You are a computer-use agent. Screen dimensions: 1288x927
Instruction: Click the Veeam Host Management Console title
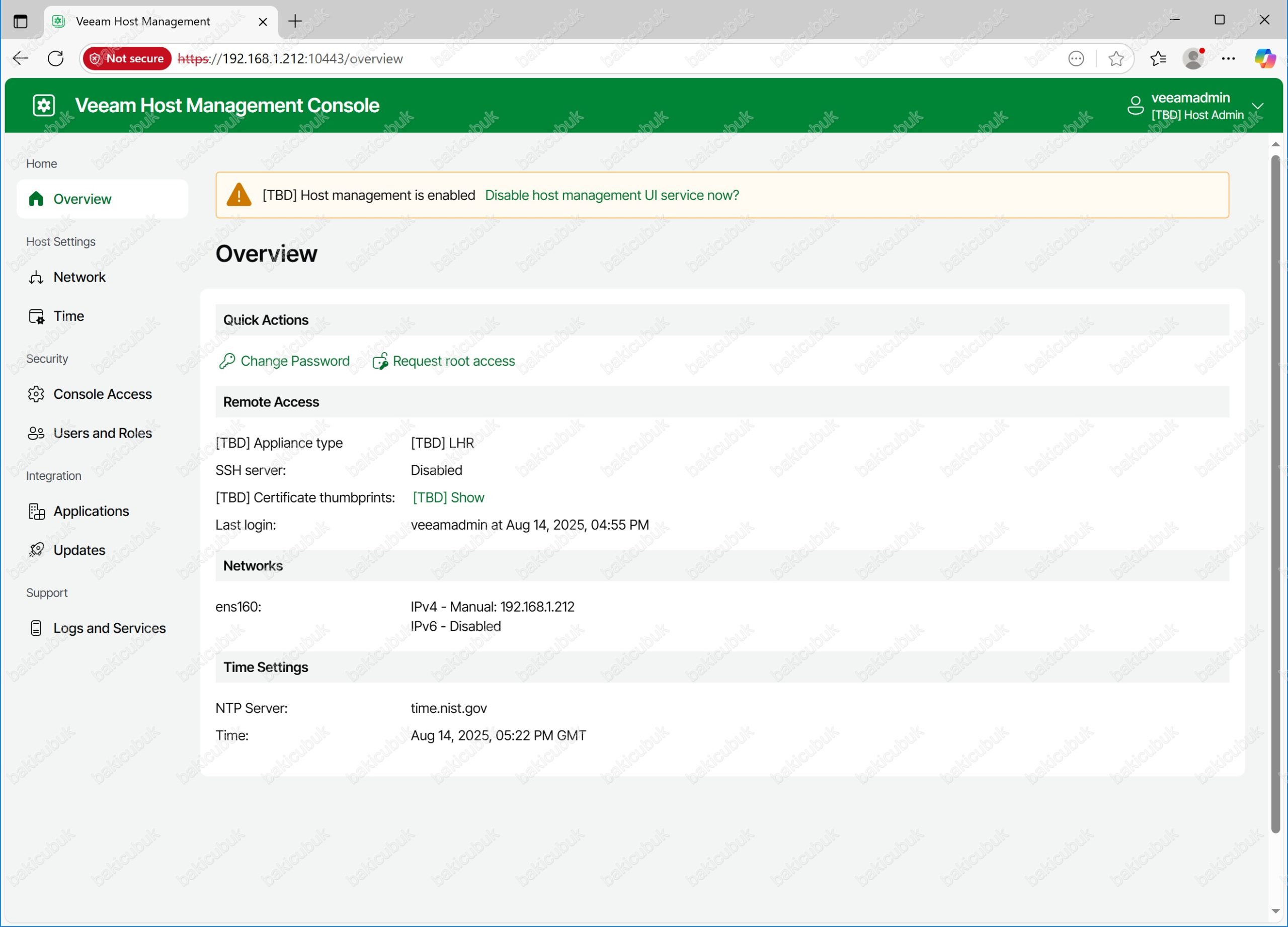pos(227,105)
